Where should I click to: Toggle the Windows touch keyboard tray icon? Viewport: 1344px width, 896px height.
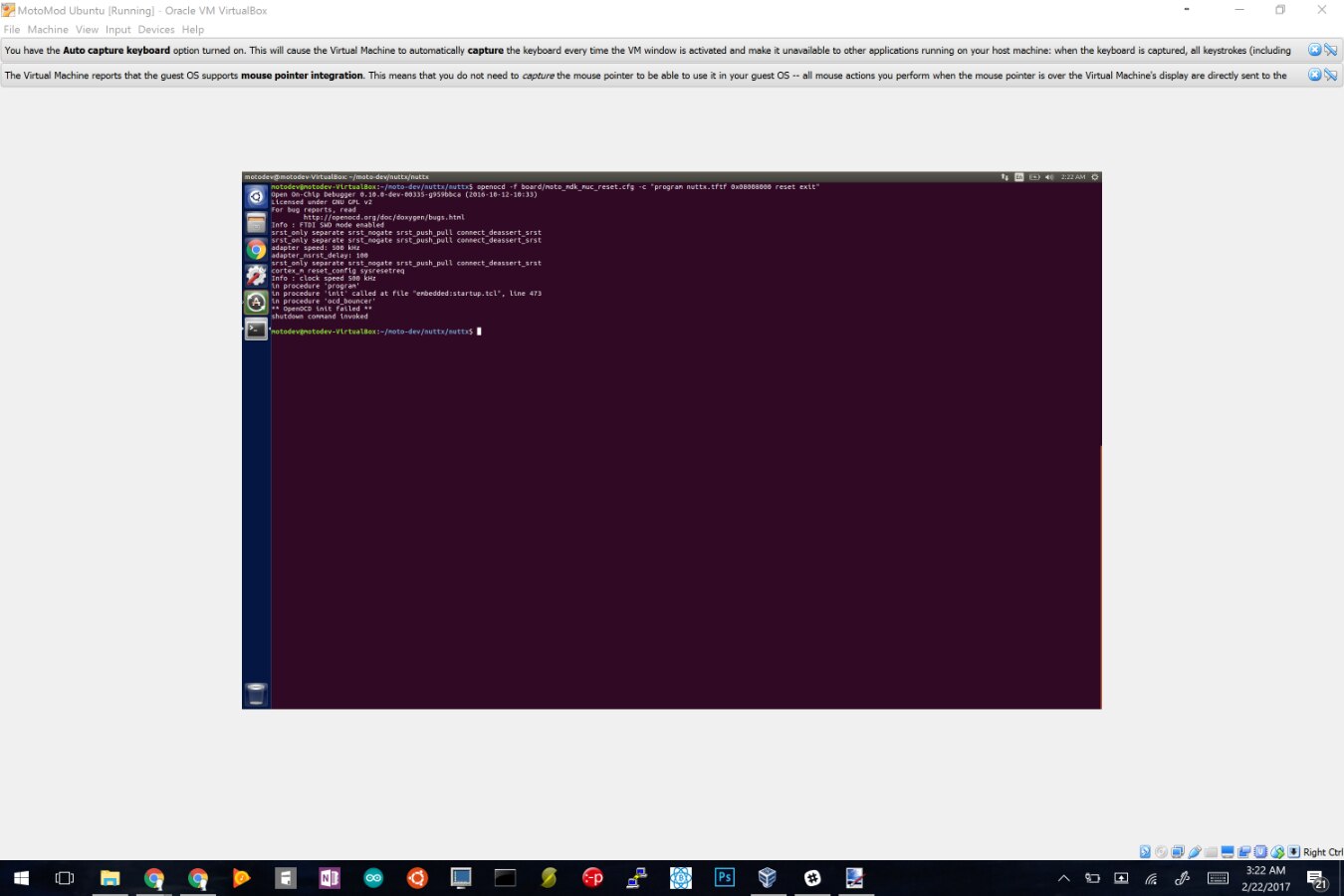pos(1218,878)
